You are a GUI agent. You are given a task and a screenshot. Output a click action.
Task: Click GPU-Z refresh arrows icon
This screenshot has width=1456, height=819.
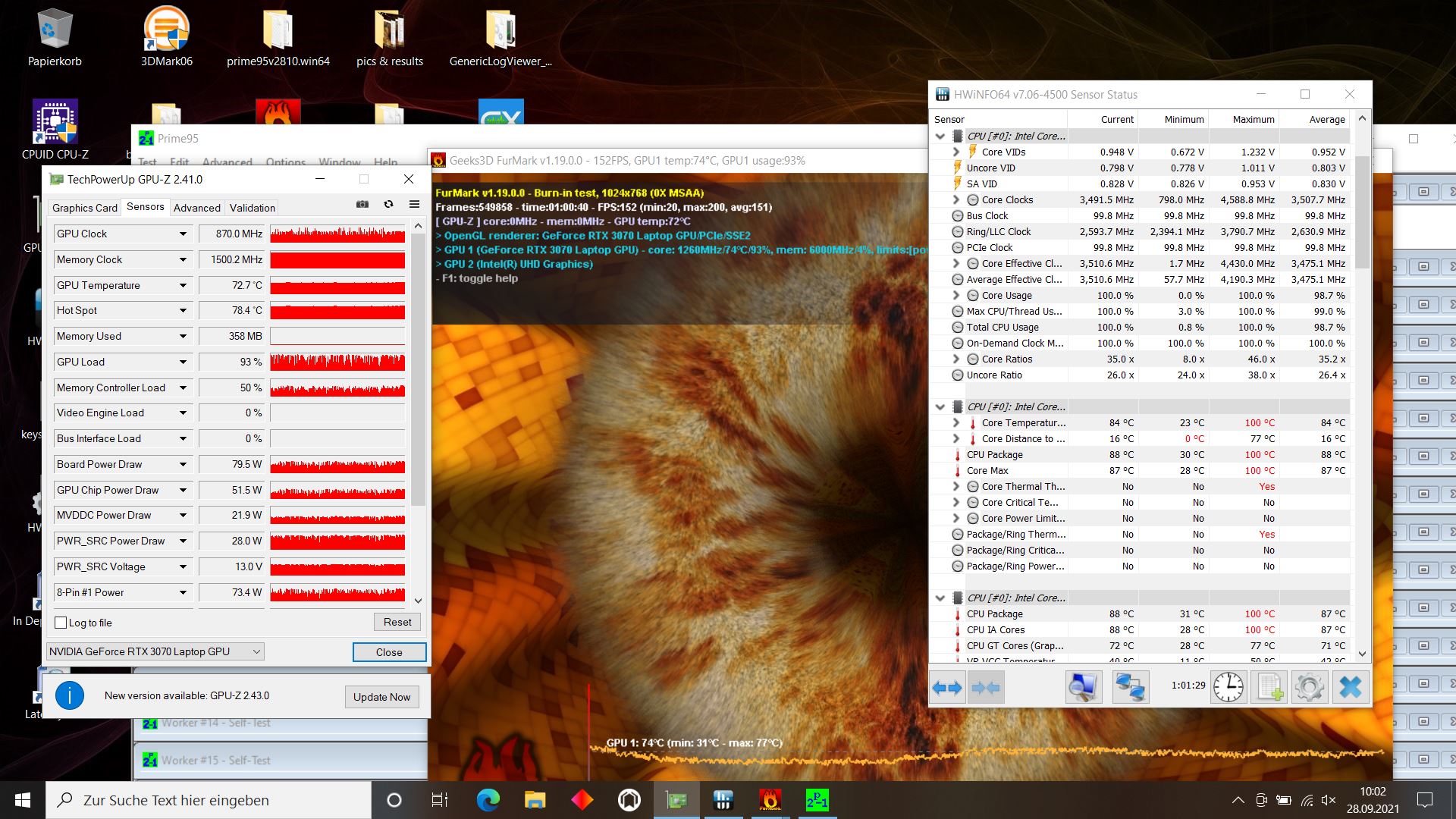tap(388, 204)
